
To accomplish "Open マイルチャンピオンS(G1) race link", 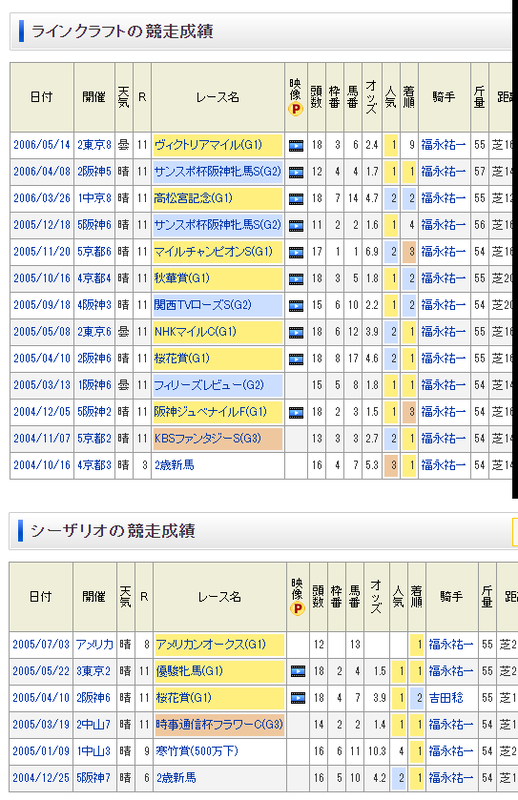I will 213,252.
